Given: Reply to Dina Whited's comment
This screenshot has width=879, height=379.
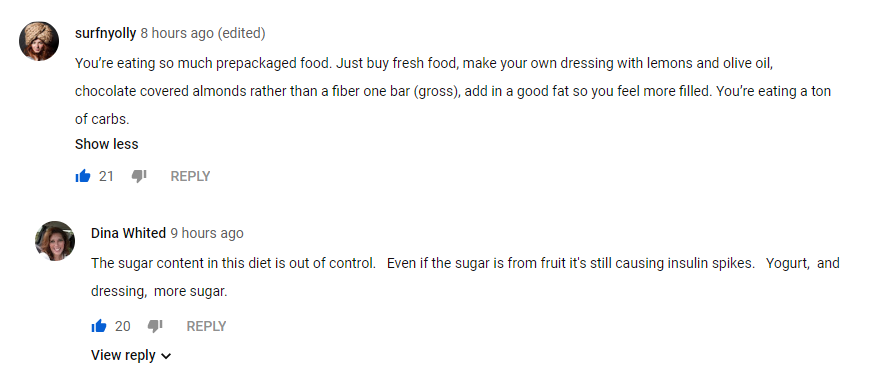Looking at the screenshot, I should click(x=206, y=326).
